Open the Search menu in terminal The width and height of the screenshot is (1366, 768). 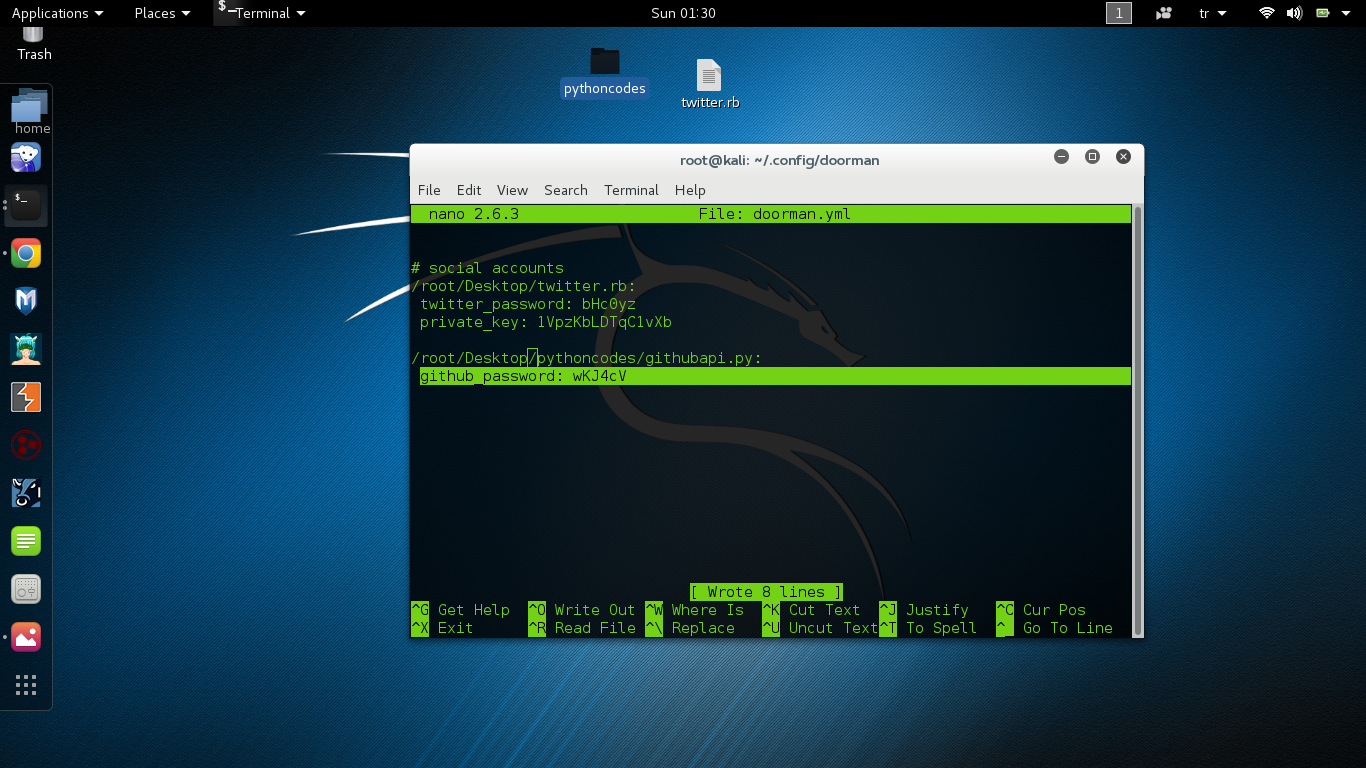[x=565, y=190]
